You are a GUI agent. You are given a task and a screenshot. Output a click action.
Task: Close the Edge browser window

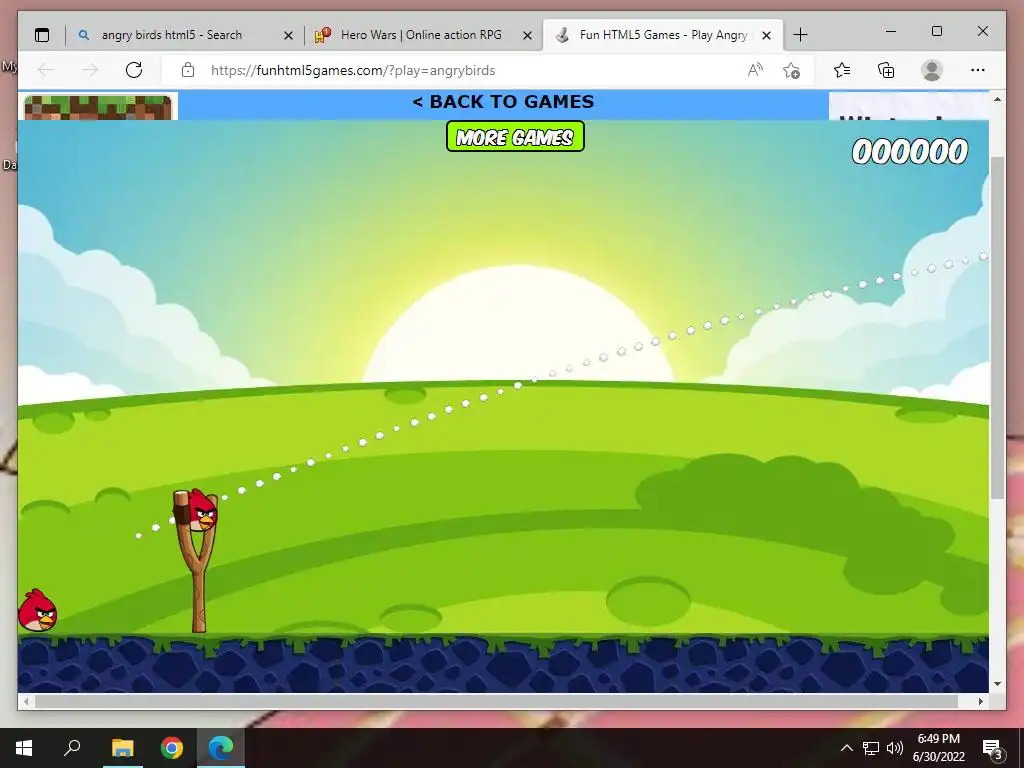tap(983, 31)
